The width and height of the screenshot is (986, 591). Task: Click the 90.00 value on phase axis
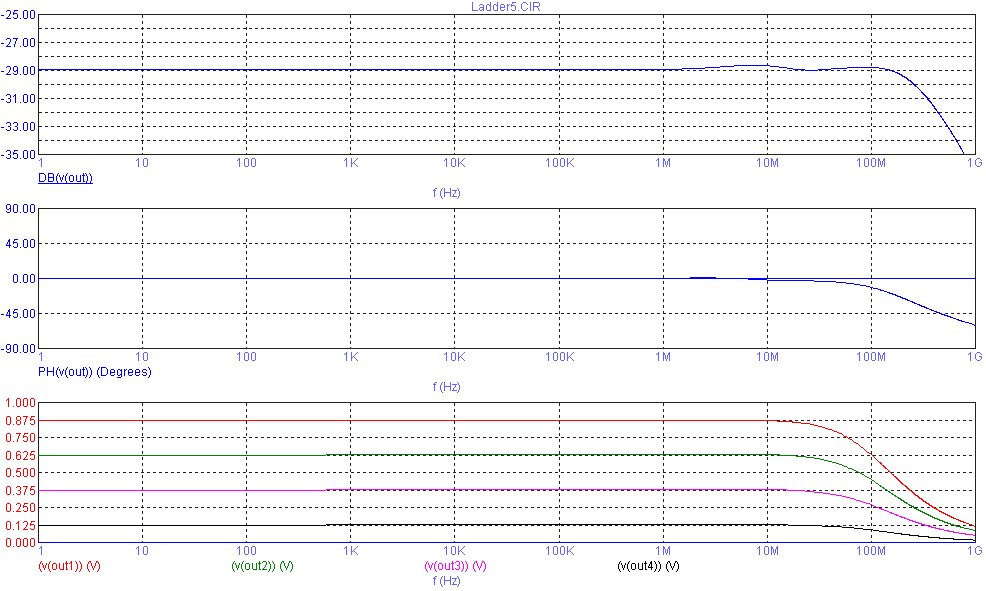coord(21,209)
